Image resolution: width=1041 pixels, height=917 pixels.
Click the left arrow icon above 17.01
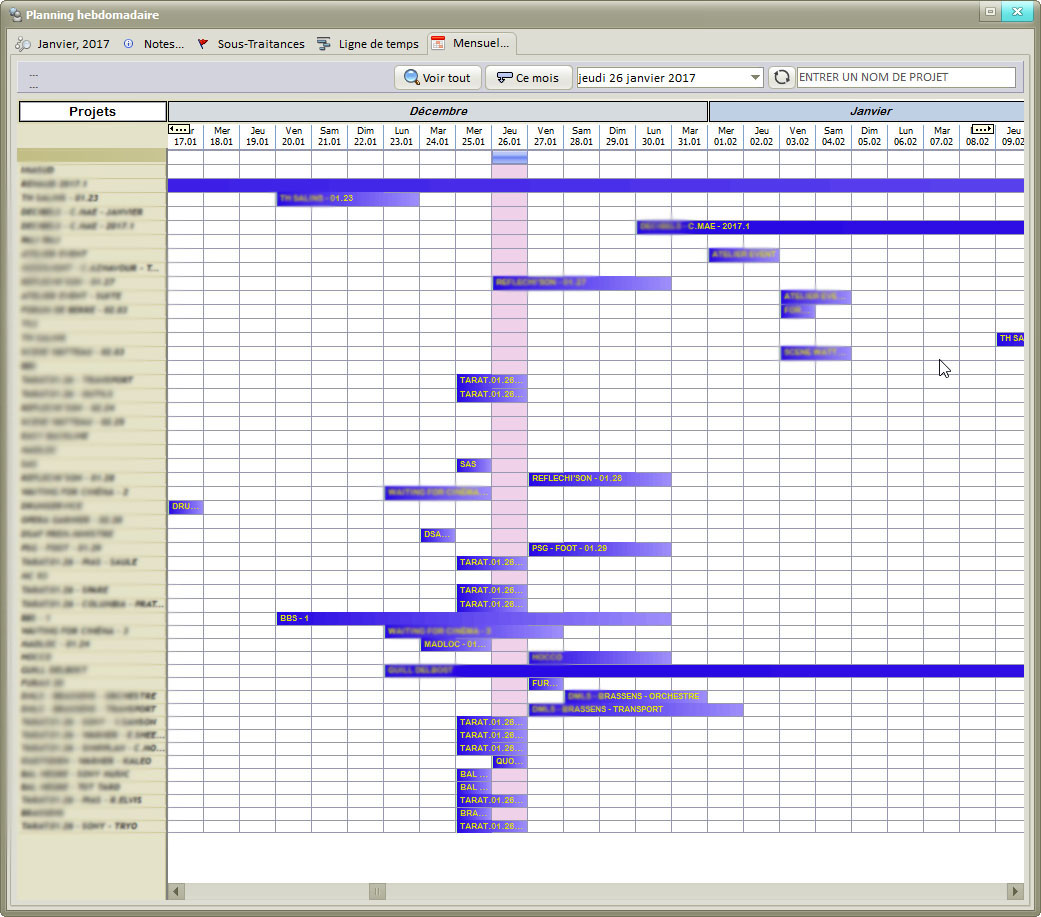coord(179,129)
